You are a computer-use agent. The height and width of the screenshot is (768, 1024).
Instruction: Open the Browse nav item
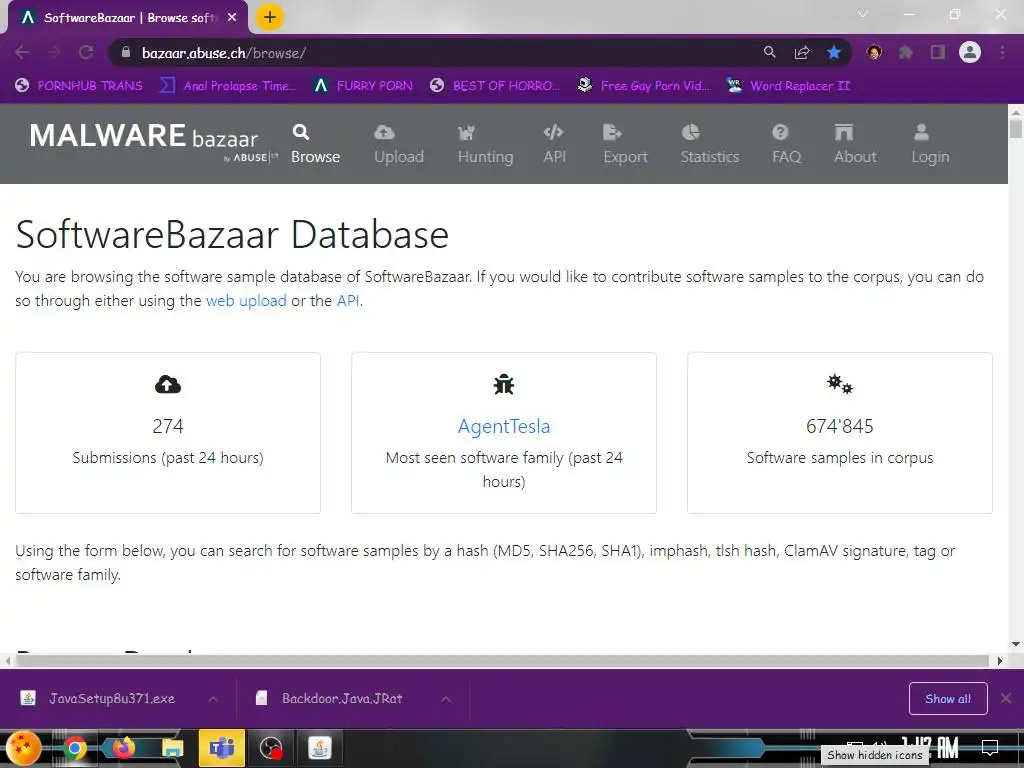point(315,145)
